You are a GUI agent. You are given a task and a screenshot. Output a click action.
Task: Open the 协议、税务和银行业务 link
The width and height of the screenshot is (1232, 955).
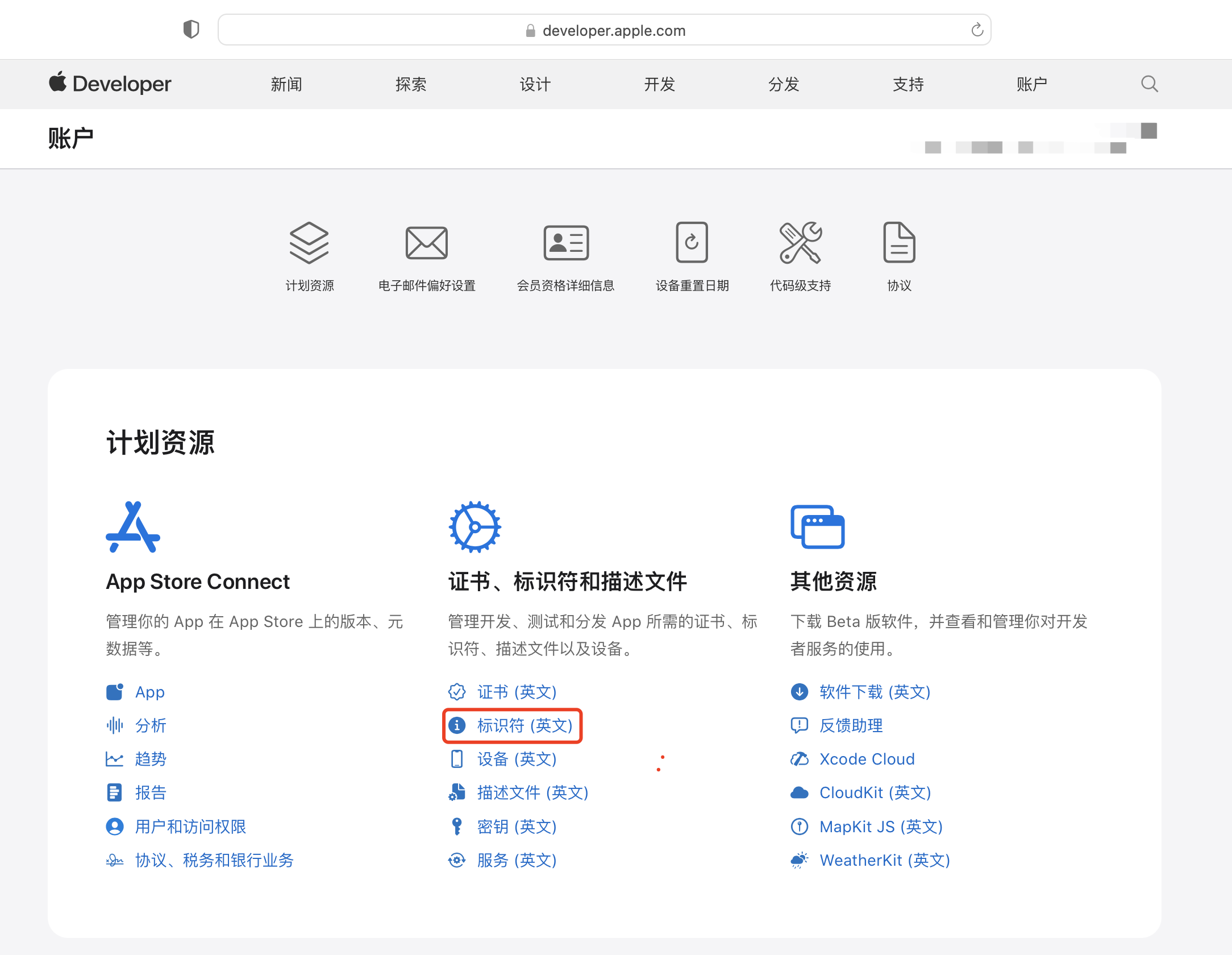(214, 860)
